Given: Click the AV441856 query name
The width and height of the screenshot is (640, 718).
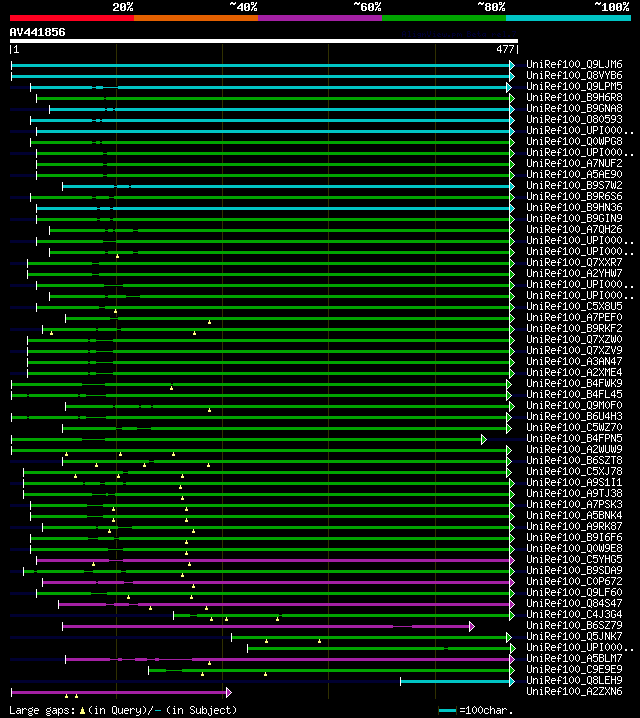Looking at the screenshot, I should 38,32.
